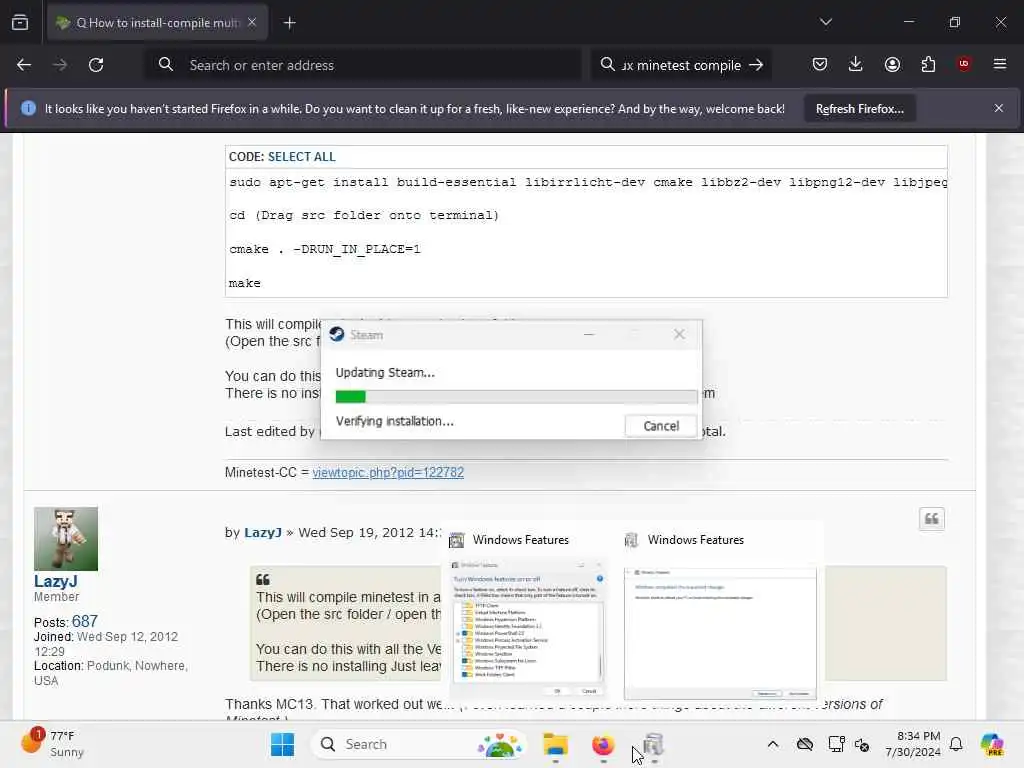Open the notifications bell
This screenshot has width=1024, height=768.
[x=956, y=744]
